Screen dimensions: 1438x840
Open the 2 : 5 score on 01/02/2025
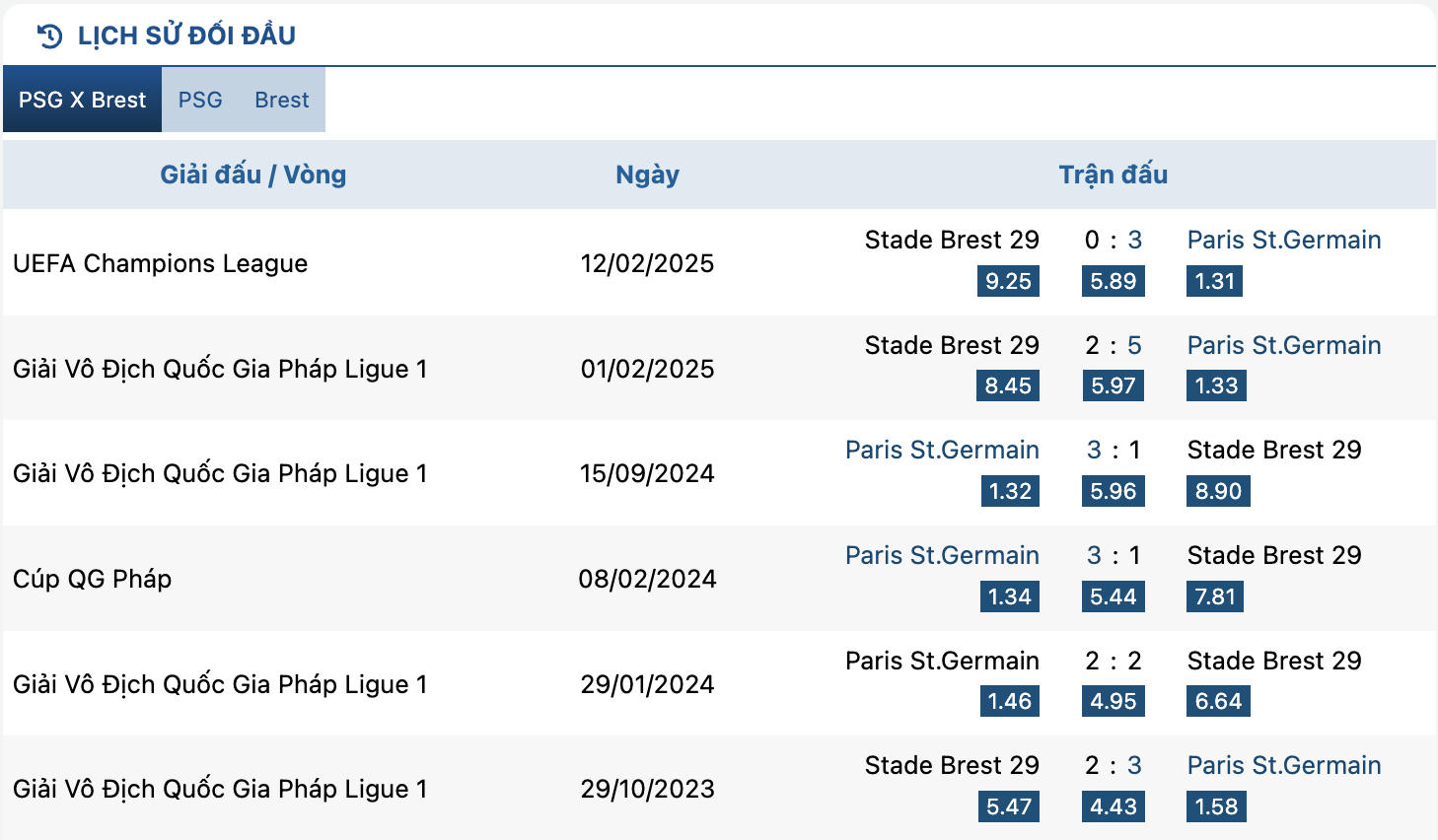(x=1114, y=345)
